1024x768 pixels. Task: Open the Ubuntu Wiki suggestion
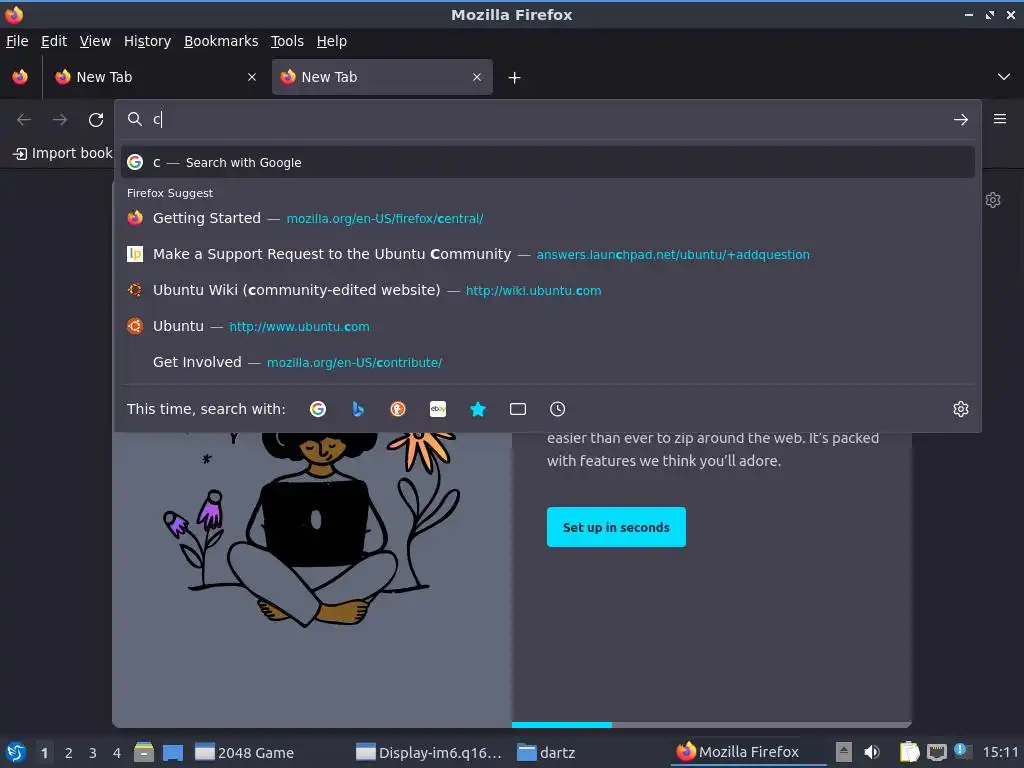click(548, 290)
